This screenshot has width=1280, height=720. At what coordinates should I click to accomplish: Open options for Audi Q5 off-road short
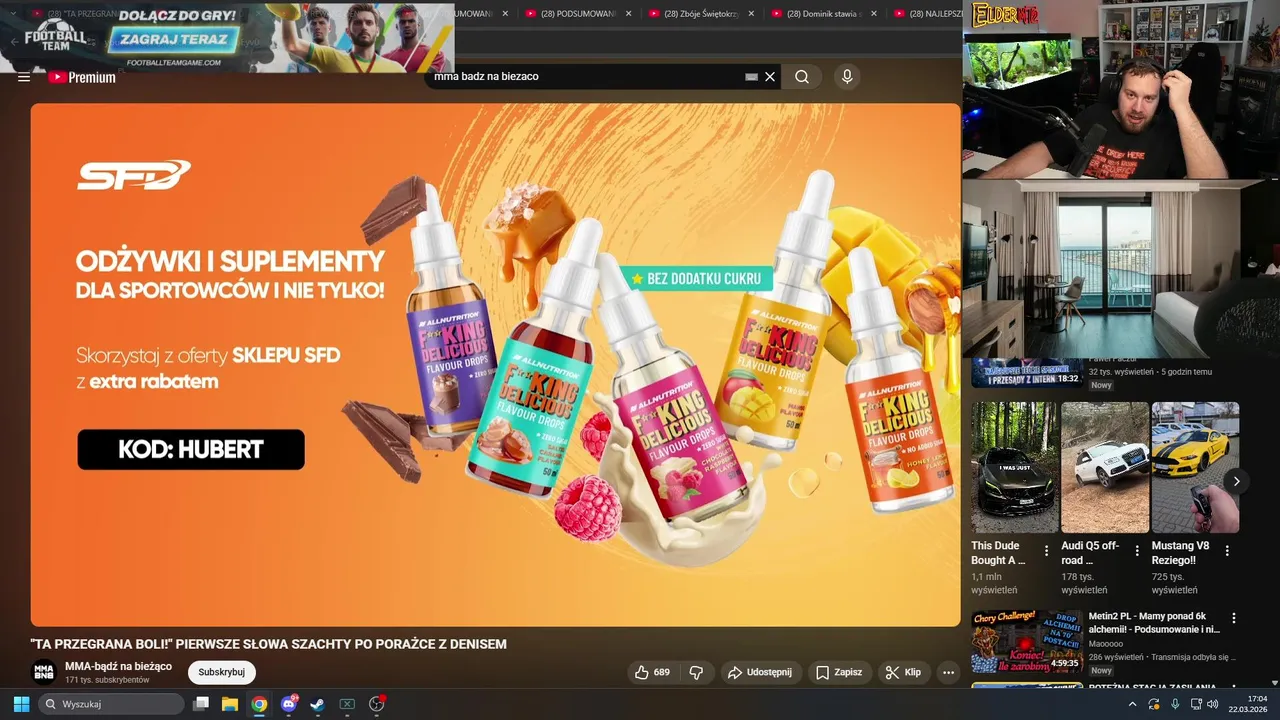(x=1137, y=550)
